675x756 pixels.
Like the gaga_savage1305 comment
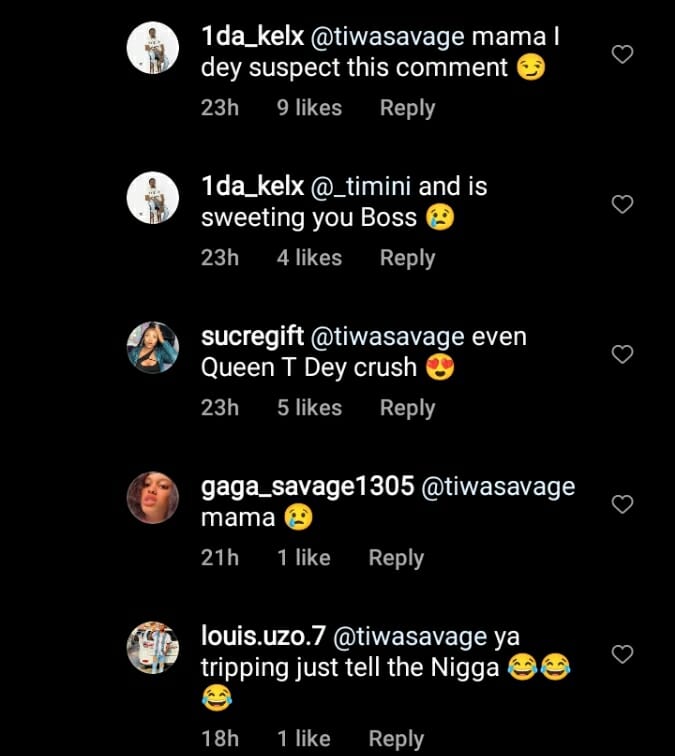click(x=622, y=505)
